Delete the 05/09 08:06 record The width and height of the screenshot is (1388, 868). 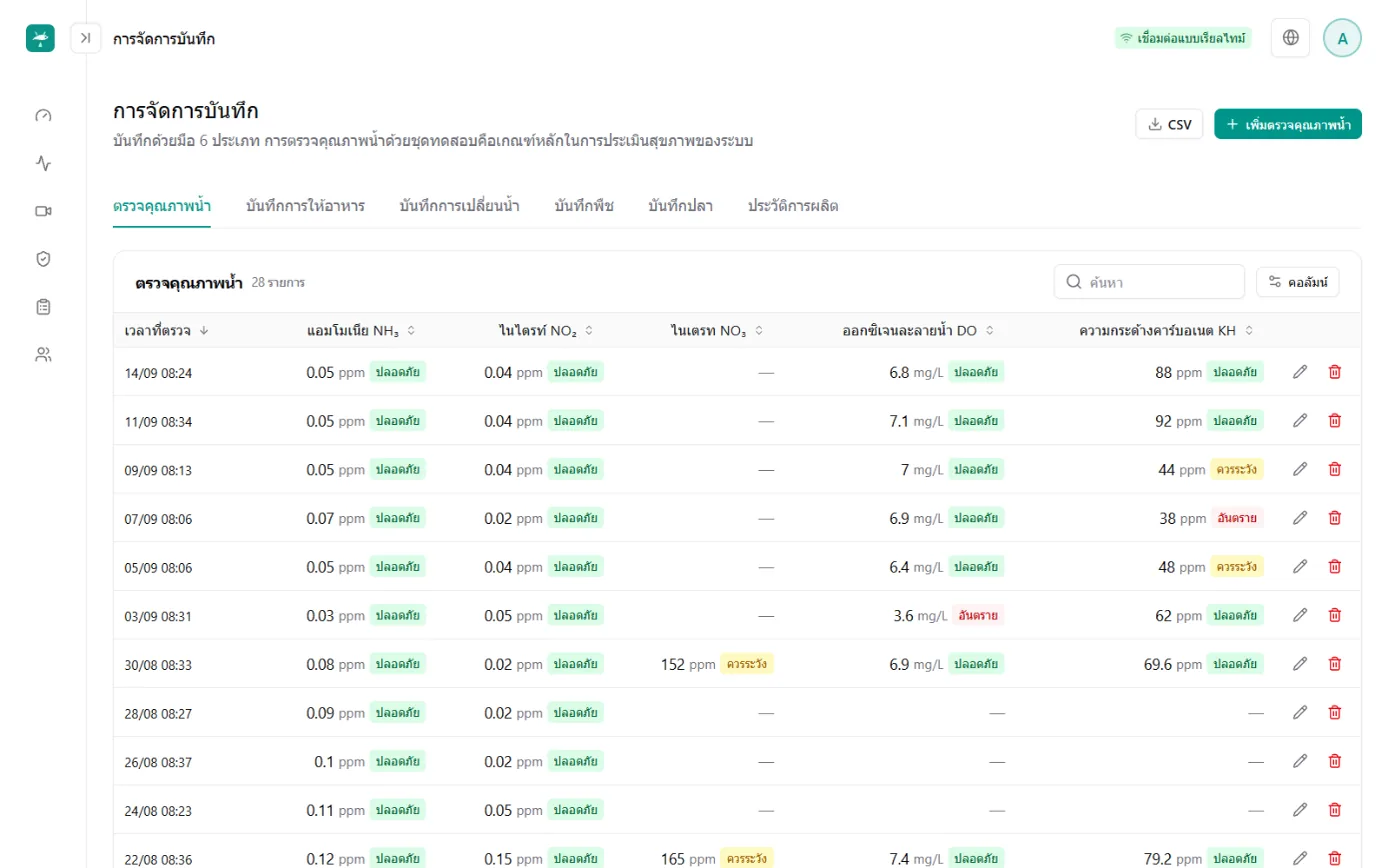pos(1334,566)
